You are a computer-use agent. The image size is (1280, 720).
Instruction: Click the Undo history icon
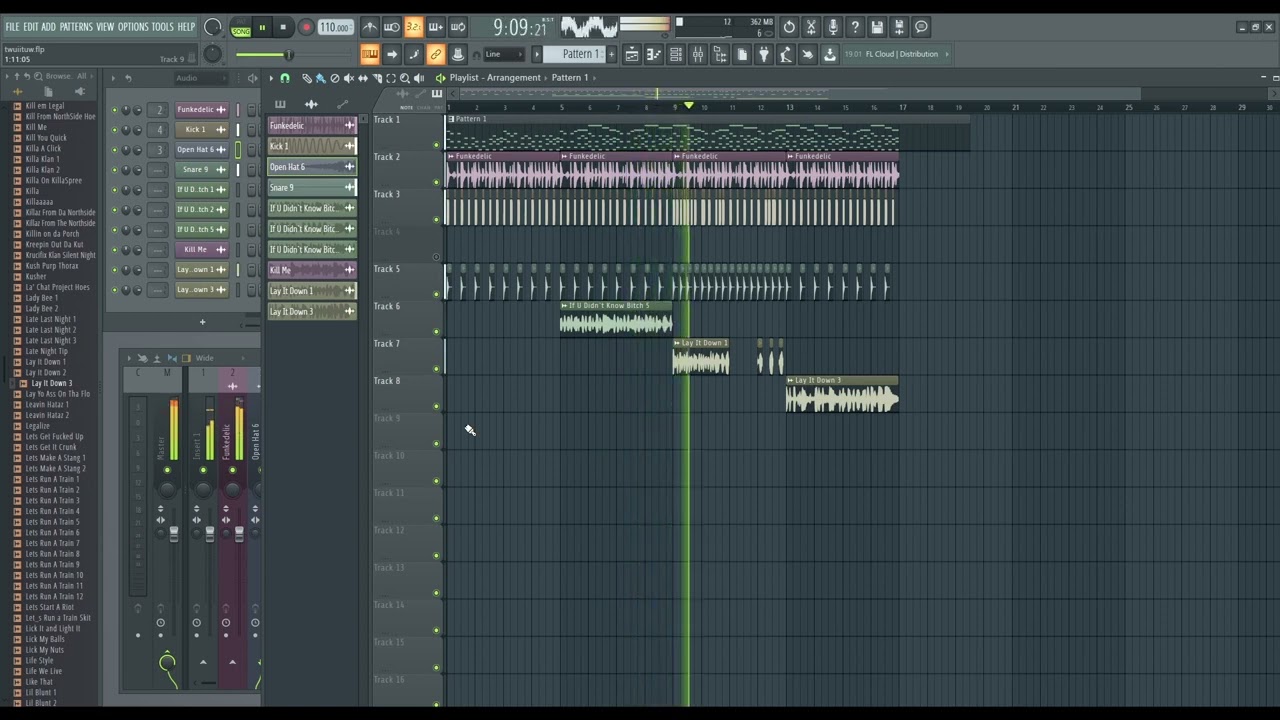[x=789, y=28]
